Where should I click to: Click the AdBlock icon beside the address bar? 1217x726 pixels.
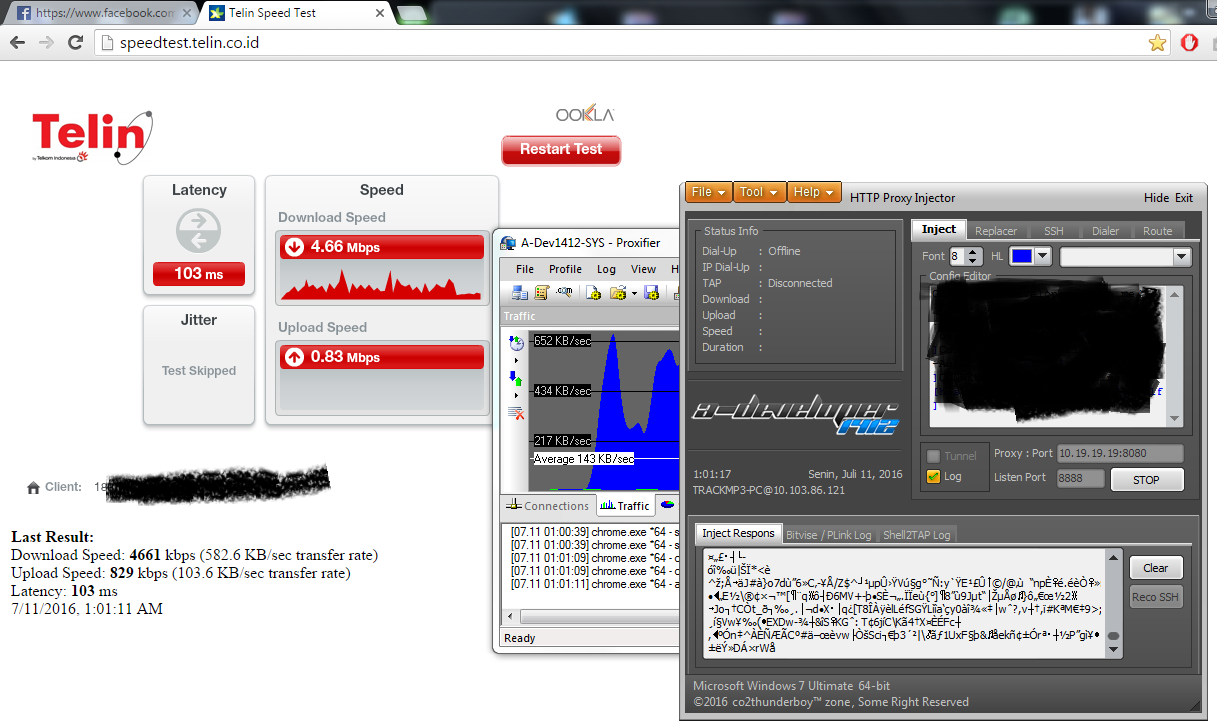(x=1189, y=42)
